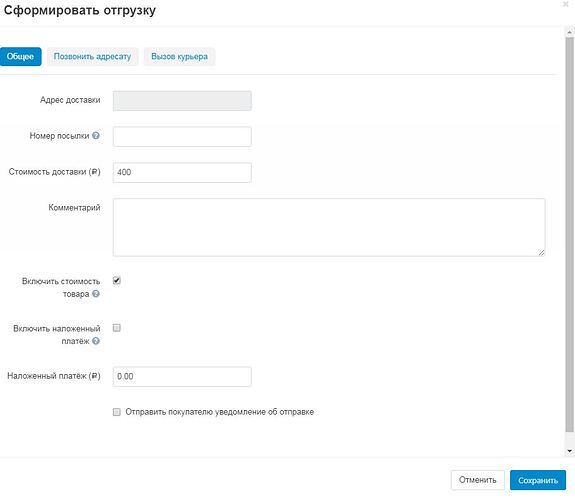575x499 pixels.
Task: Check Отправить покупателю уведомление об отправке
Action: [x=117, y=412]
